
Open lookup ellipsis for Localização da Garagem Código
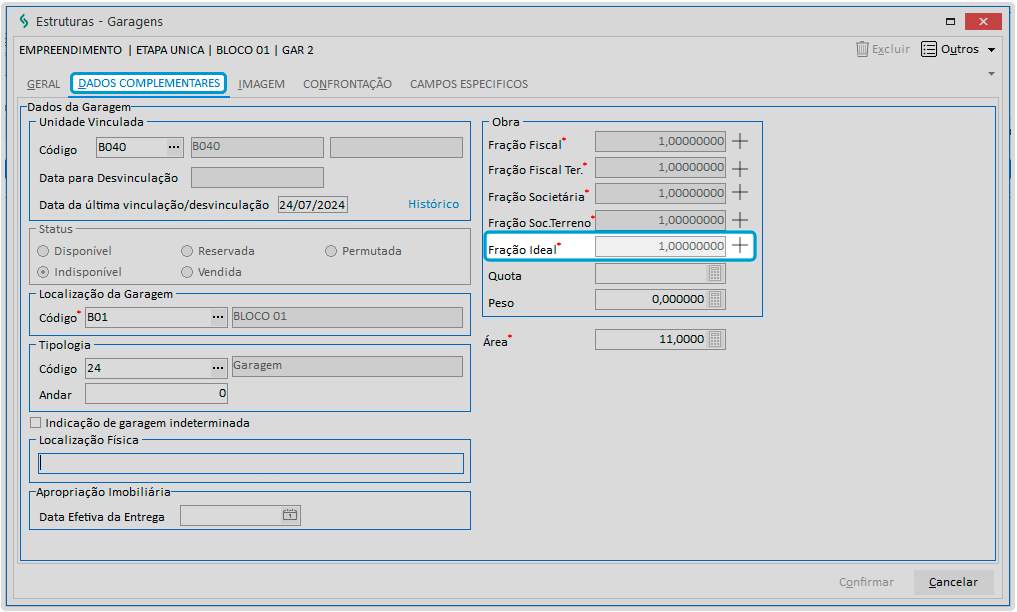coord(218,317)
